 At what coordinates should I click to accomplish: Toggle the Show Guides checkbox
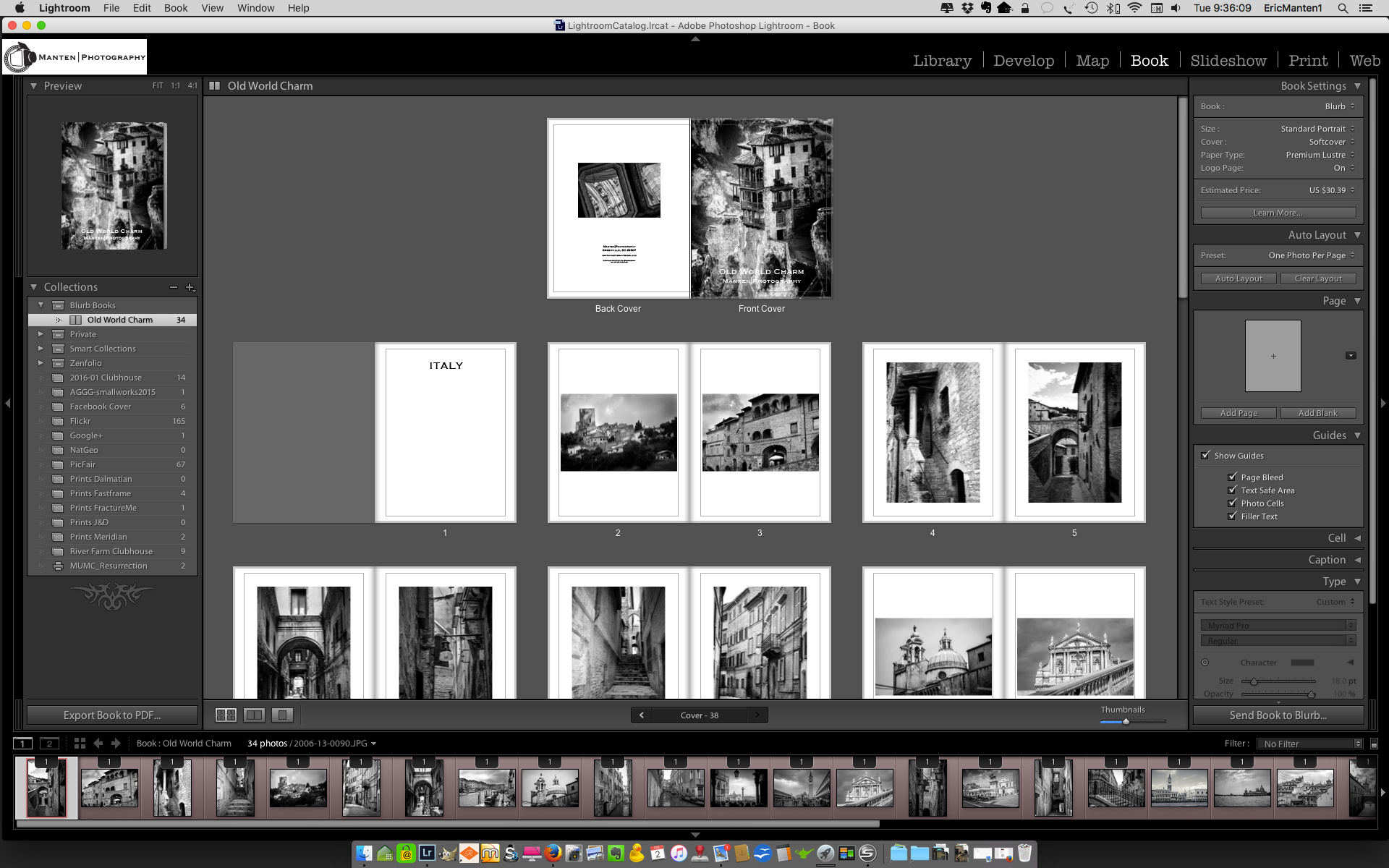point(1205,455)
